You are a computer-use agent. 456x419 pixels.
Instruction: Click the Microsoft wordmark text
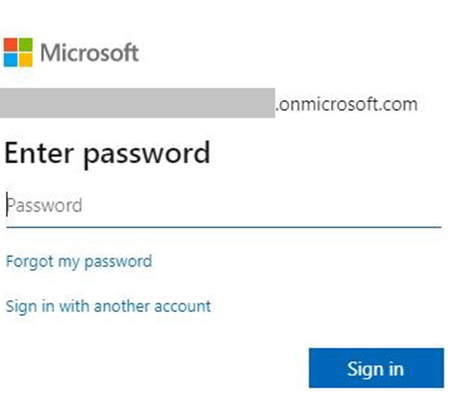89,52
